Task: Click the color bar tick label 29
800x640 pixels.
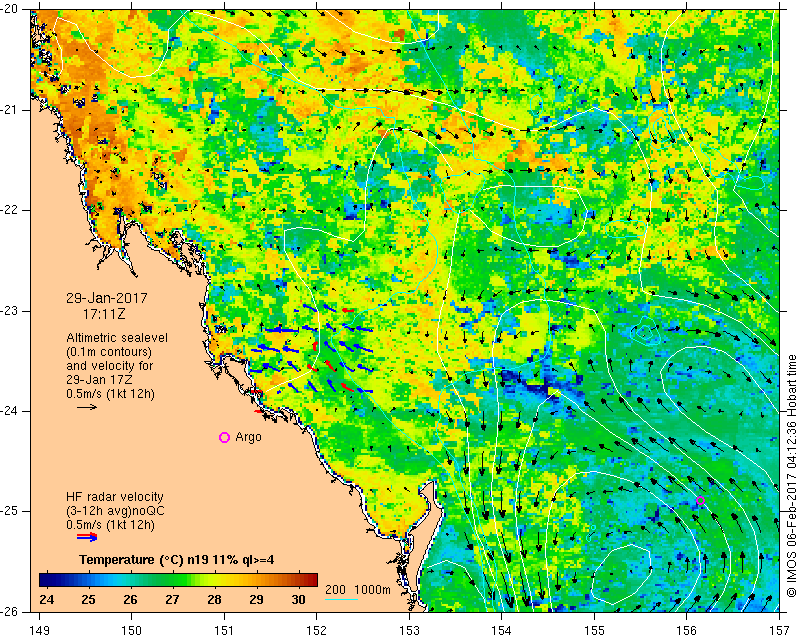Action: click(x=256, y=600)
